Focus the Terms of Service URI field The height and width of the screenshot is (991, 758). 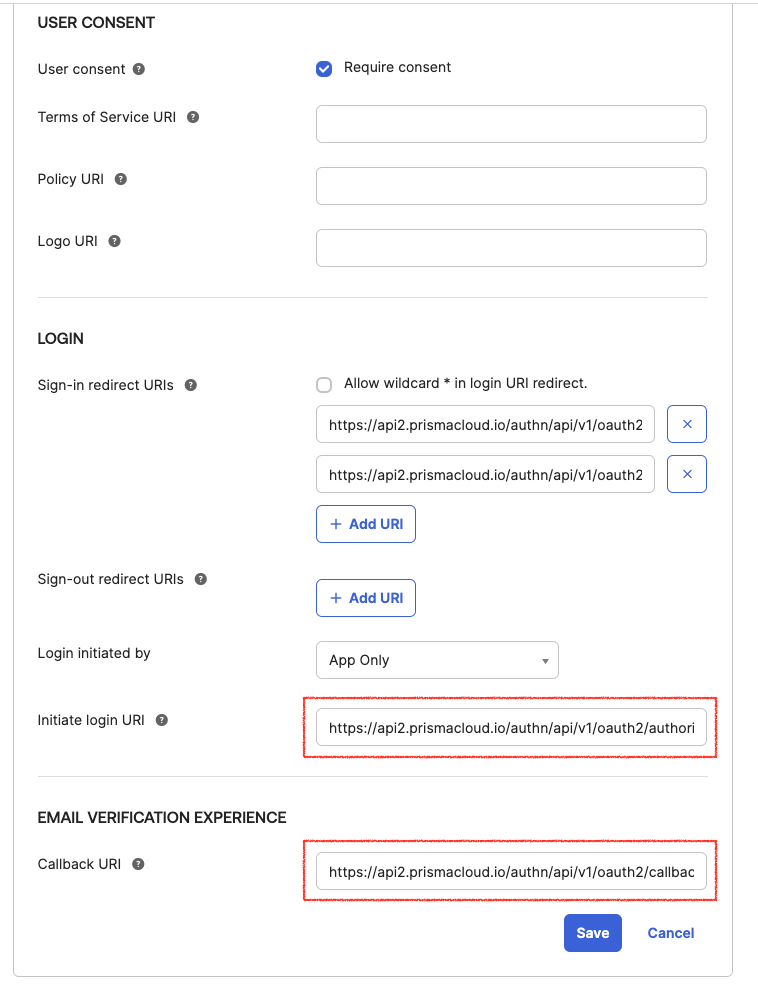point(511,124)
